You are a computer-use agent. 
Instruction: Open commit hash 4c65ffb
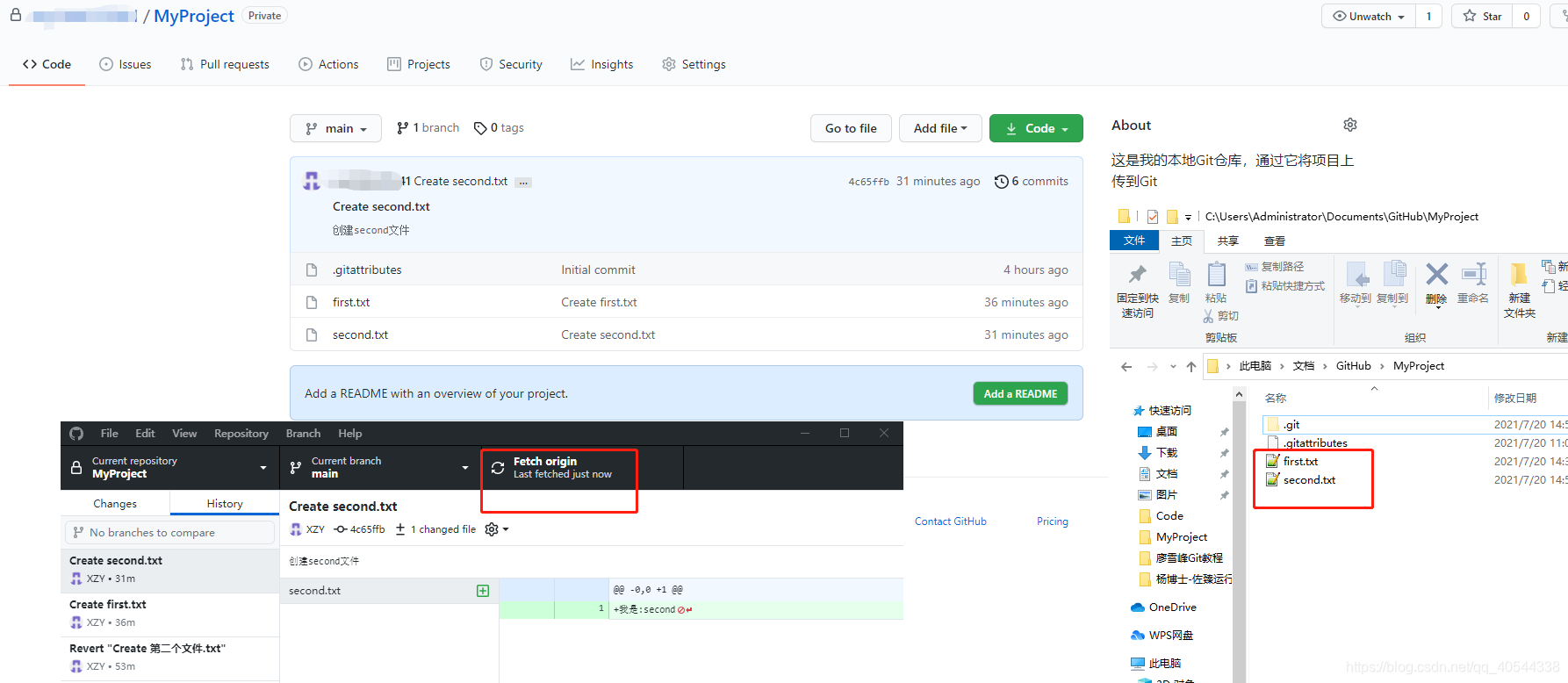pos(868,182)
